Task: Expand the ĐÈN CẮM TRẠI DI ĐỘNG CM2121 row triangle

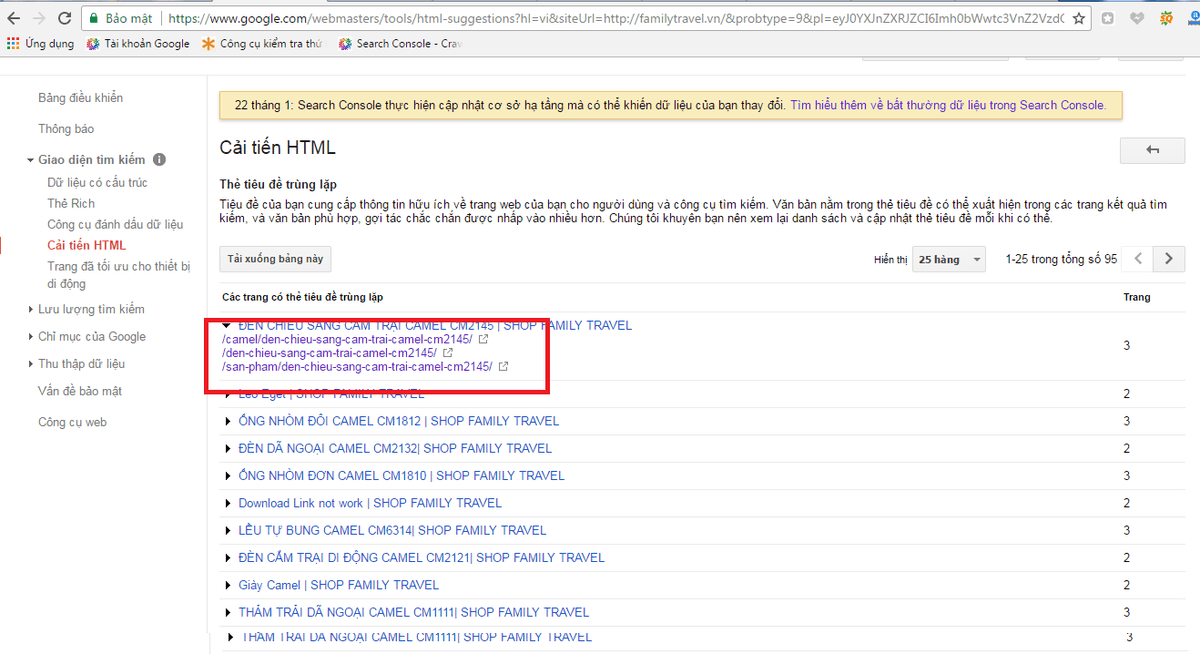Action: click(227, 558)
